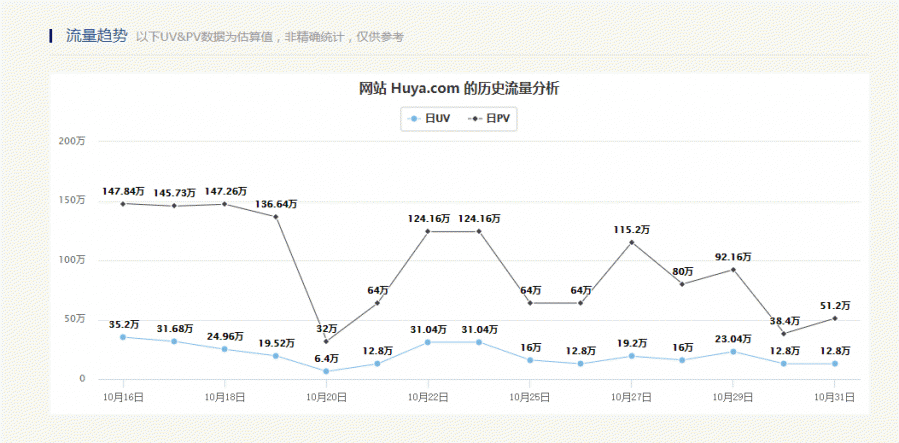Viewport: 899px width, 443px height.
Task: Select the 19.52万 UV data point
Action: tap(275, 356)
